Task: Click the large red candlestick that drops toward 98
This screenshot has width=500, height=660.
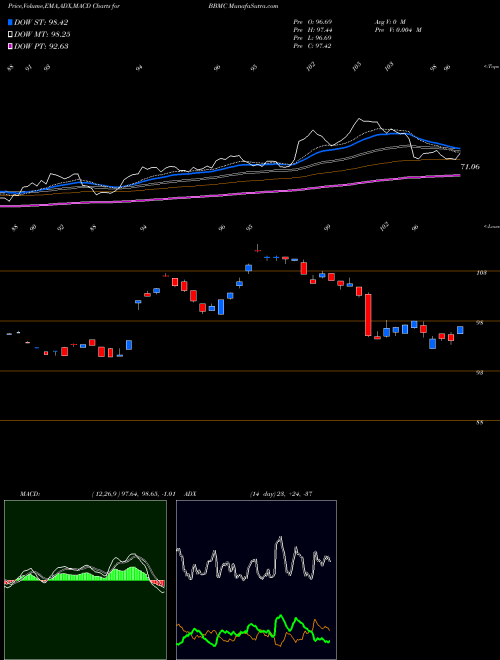Action: (368, 314)
